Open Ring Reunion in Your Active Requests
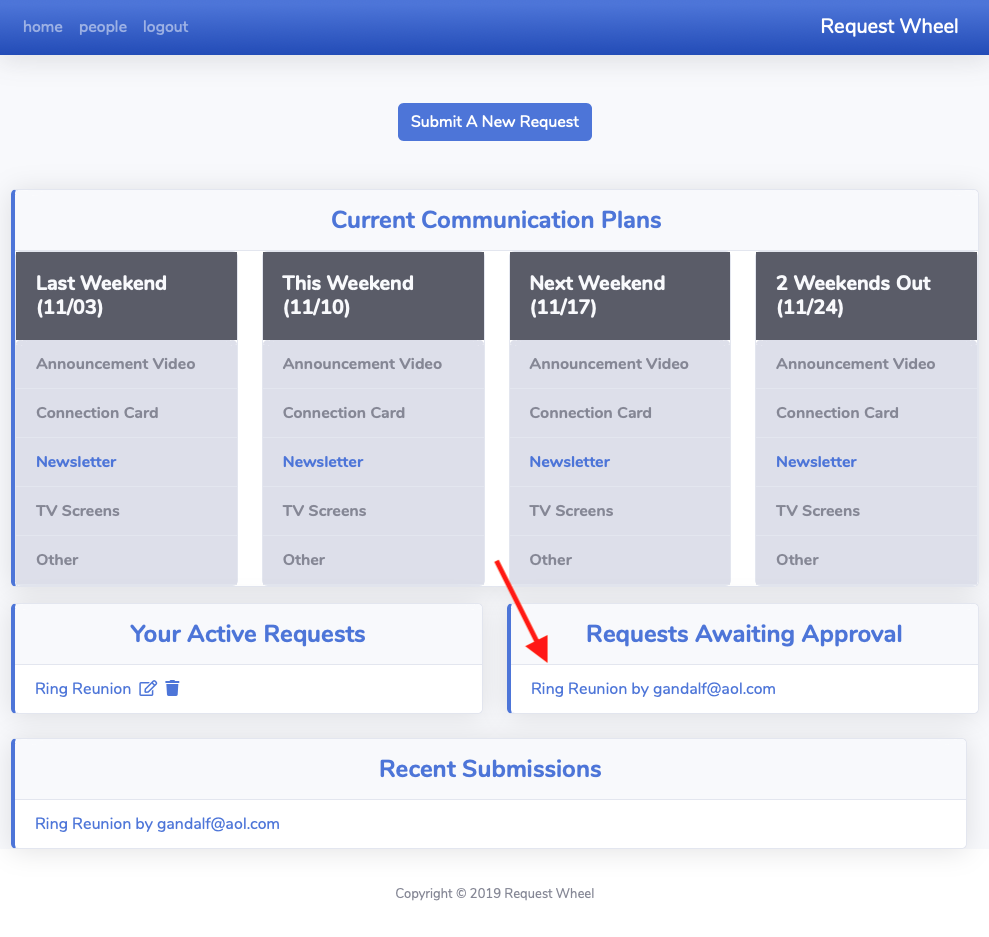Viewport: 989px width, 937px height. pos(83,689)
